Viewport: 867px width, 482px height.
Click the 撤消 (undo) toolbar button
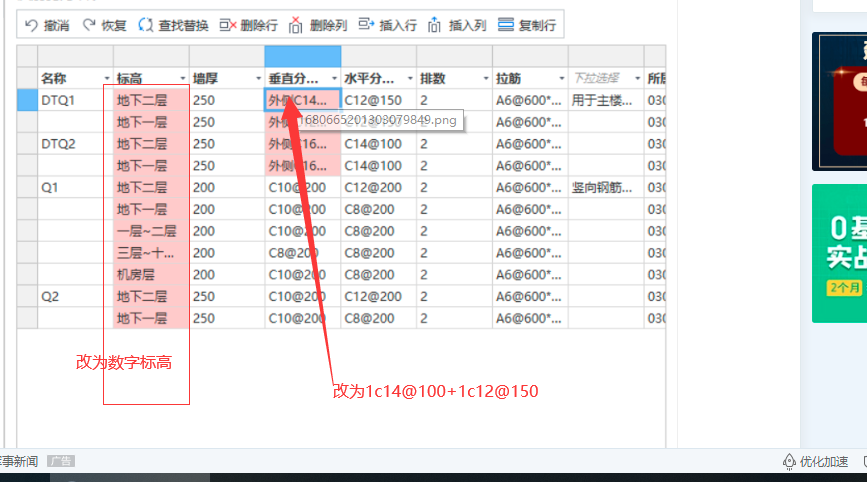click(47, 25)
